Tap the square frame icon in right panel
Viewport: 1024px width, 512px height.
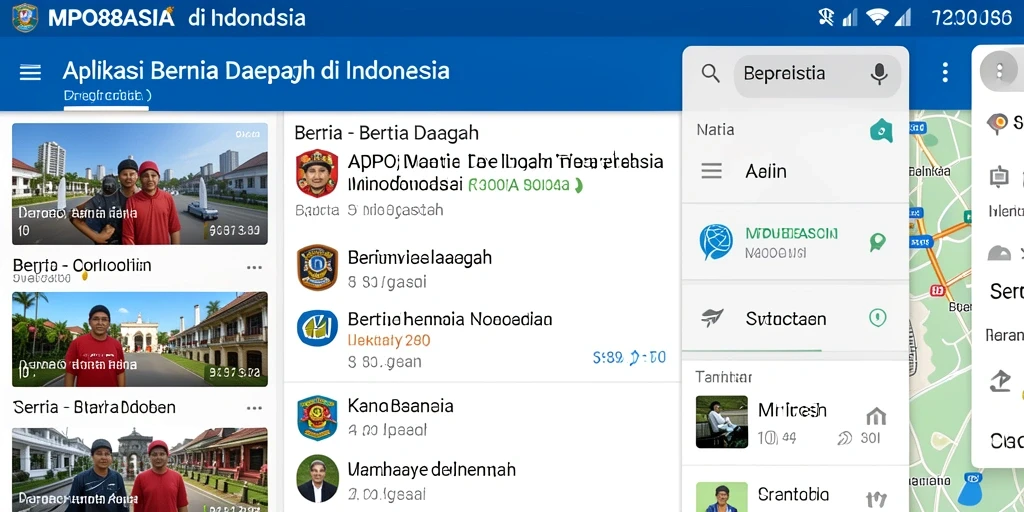point(999,176)
